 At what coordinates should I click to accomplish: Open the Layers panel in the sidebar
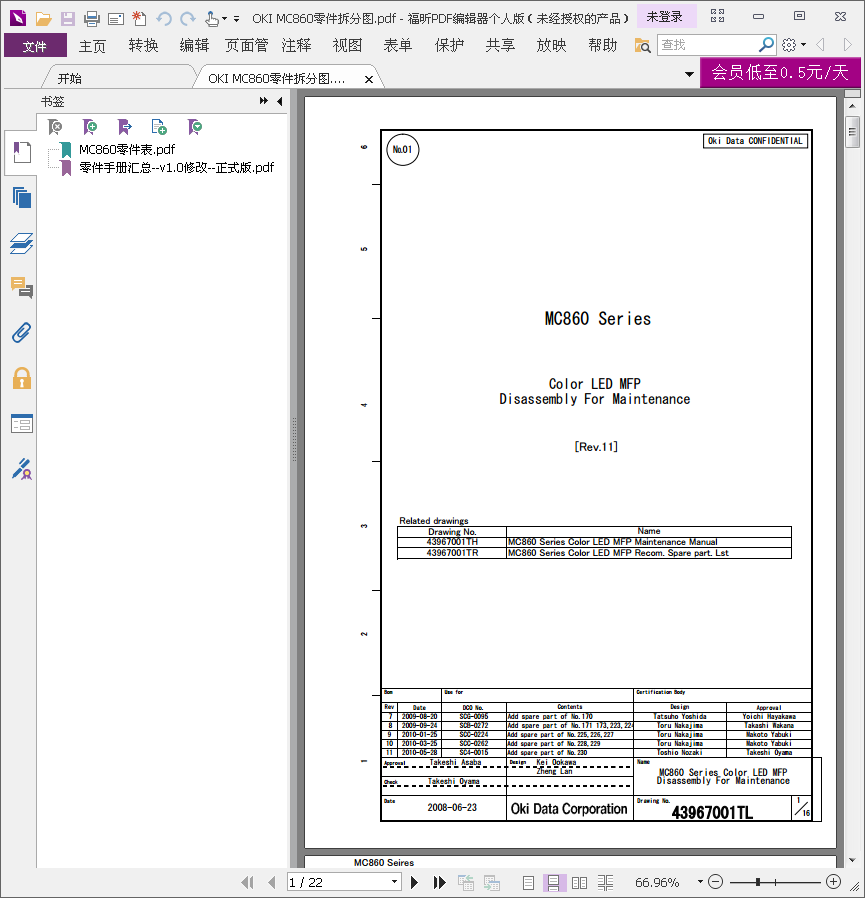22,243
